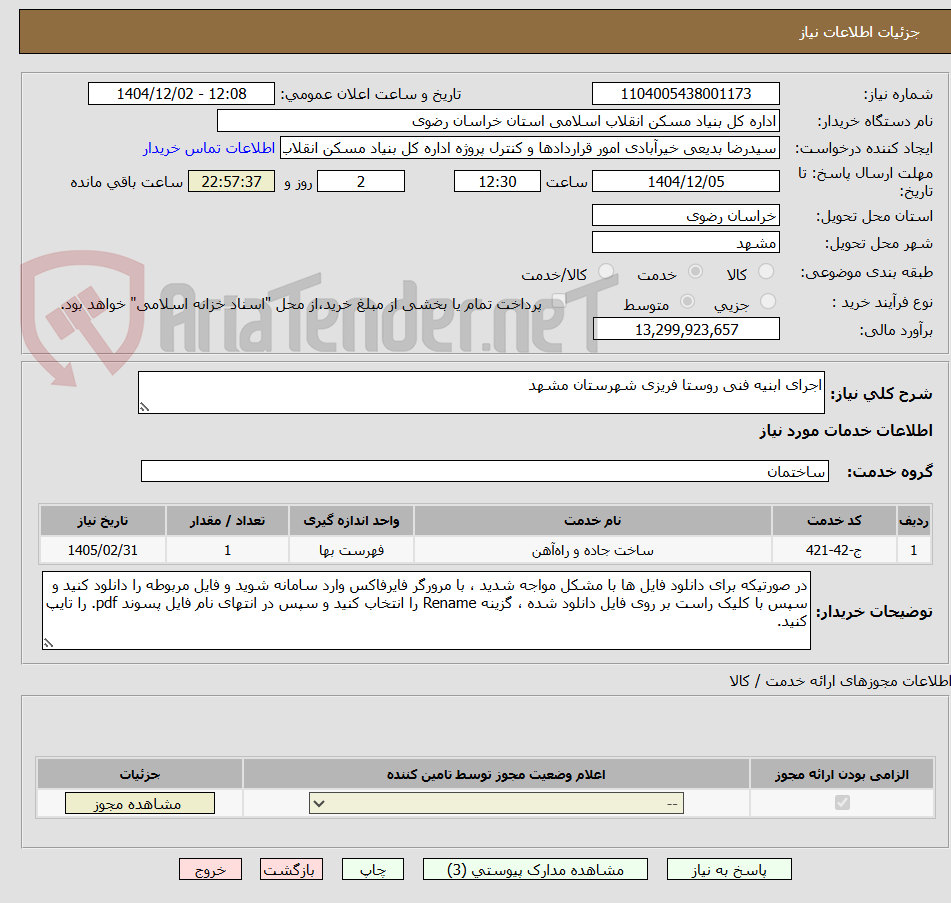Click the buyer organization name field
The image size is (951, 903).
point(498,121)
